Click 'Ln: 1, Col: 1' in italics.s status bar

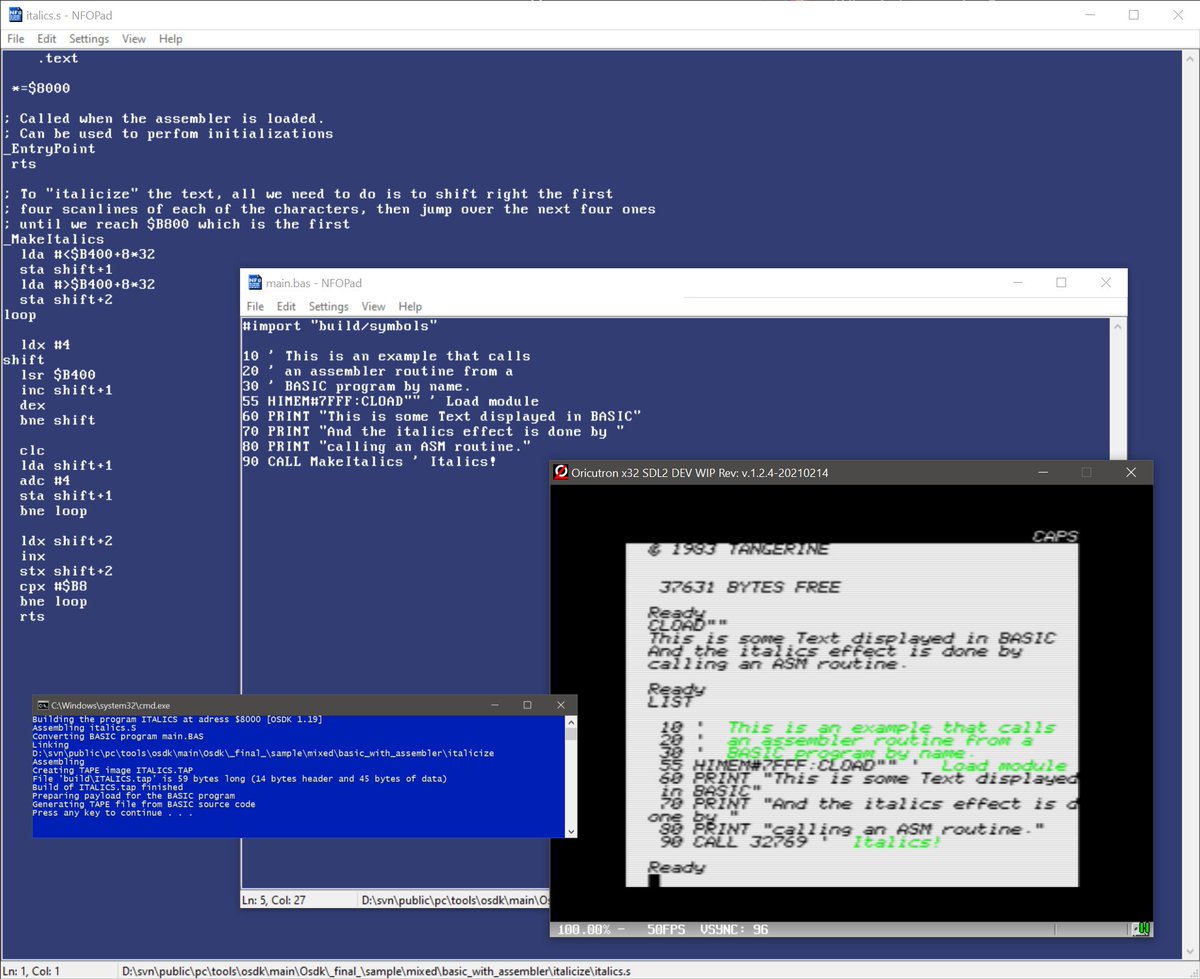[x=32, y=970]
